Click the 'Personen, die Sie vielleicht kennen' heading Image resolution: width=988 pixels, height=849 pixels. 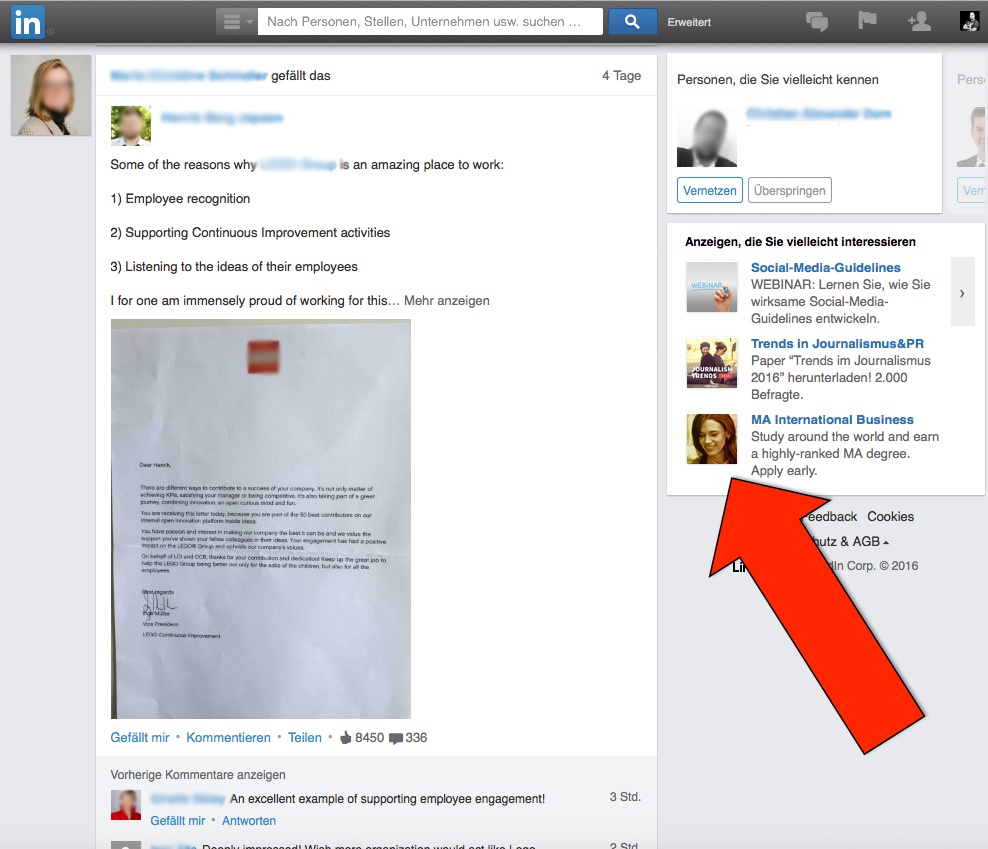point(778,79)
